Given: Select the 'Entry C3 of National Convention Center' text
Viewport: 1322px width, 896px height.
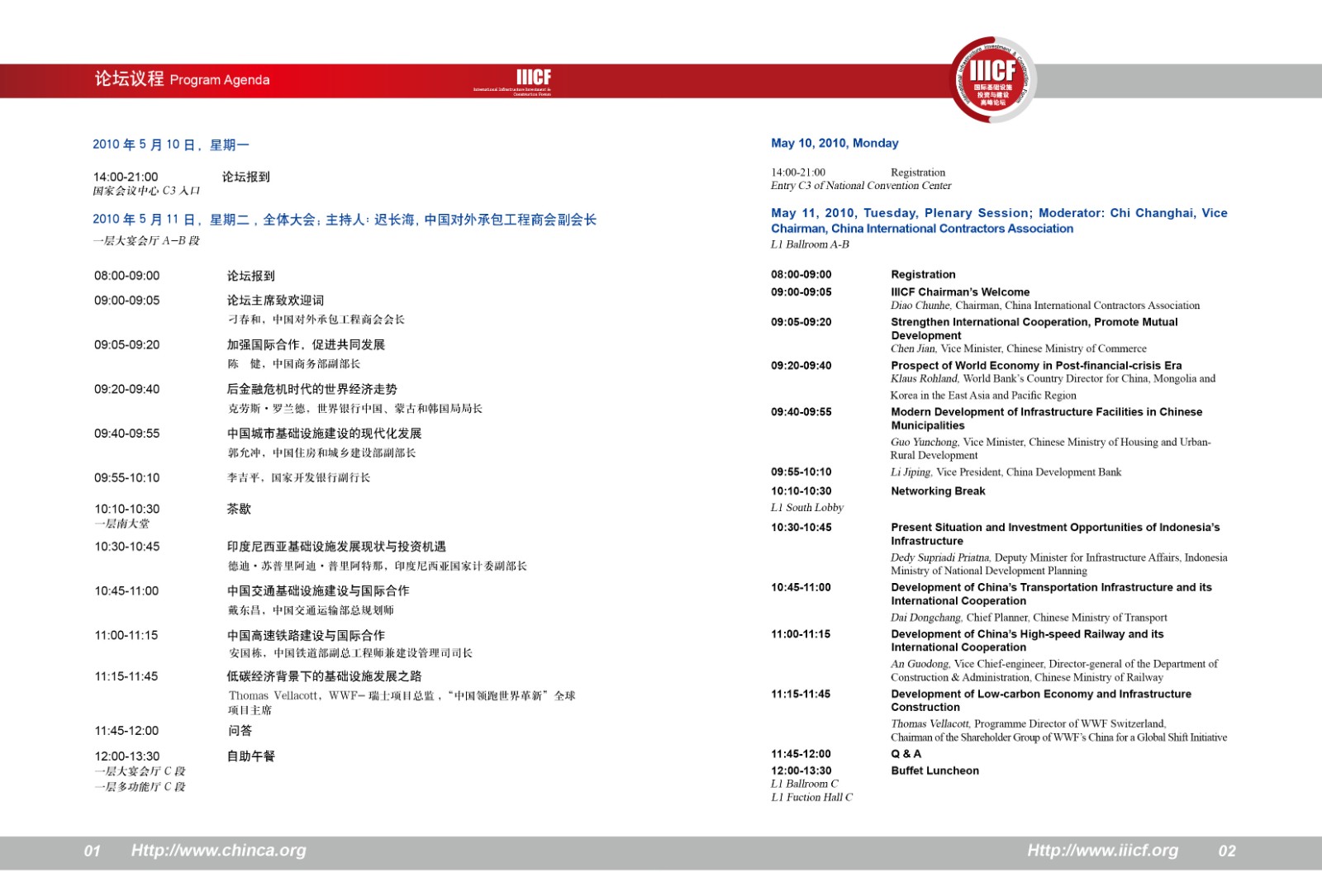Looking at the screenshot, I should (x=860, y=186).
